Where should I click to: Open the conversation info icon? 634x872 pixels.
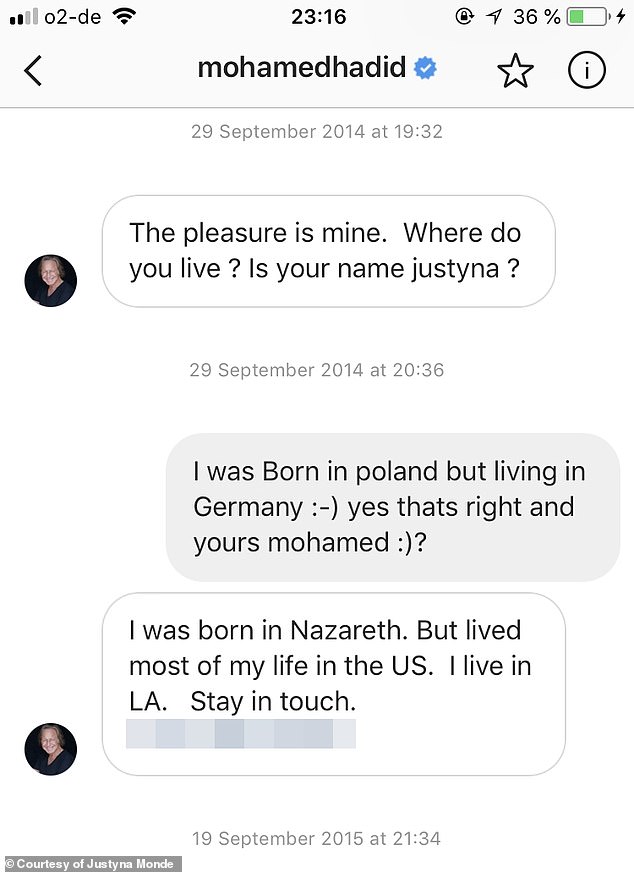587,70
